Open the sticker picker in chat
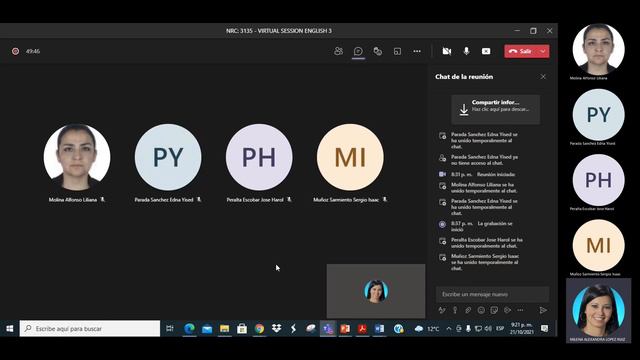The image size is (640, 360). coord(494,310)
